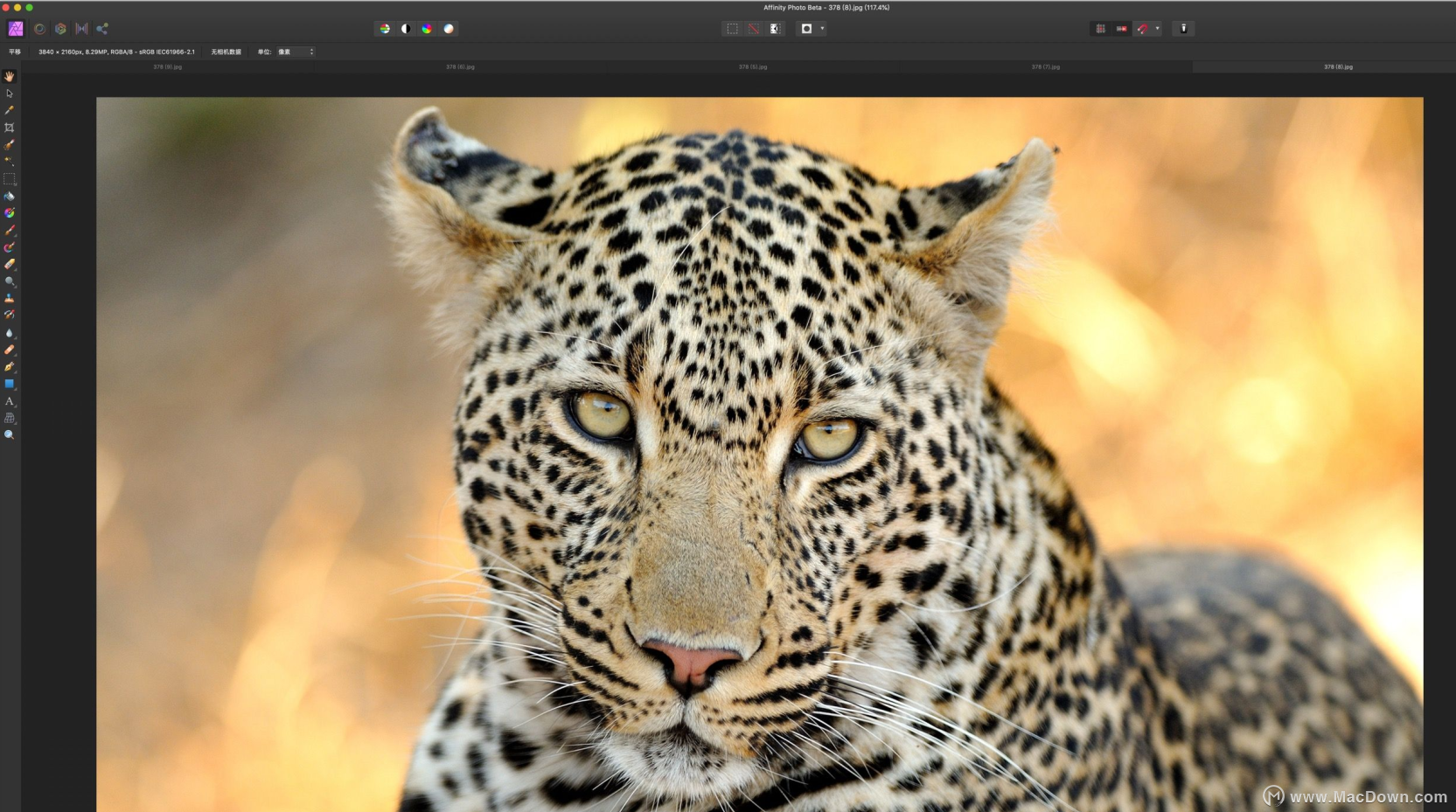The height and width of the screenshot is (812, 1456).
Task: Open the Quick Mask options dropdown arrow
Action: [822, 29]
